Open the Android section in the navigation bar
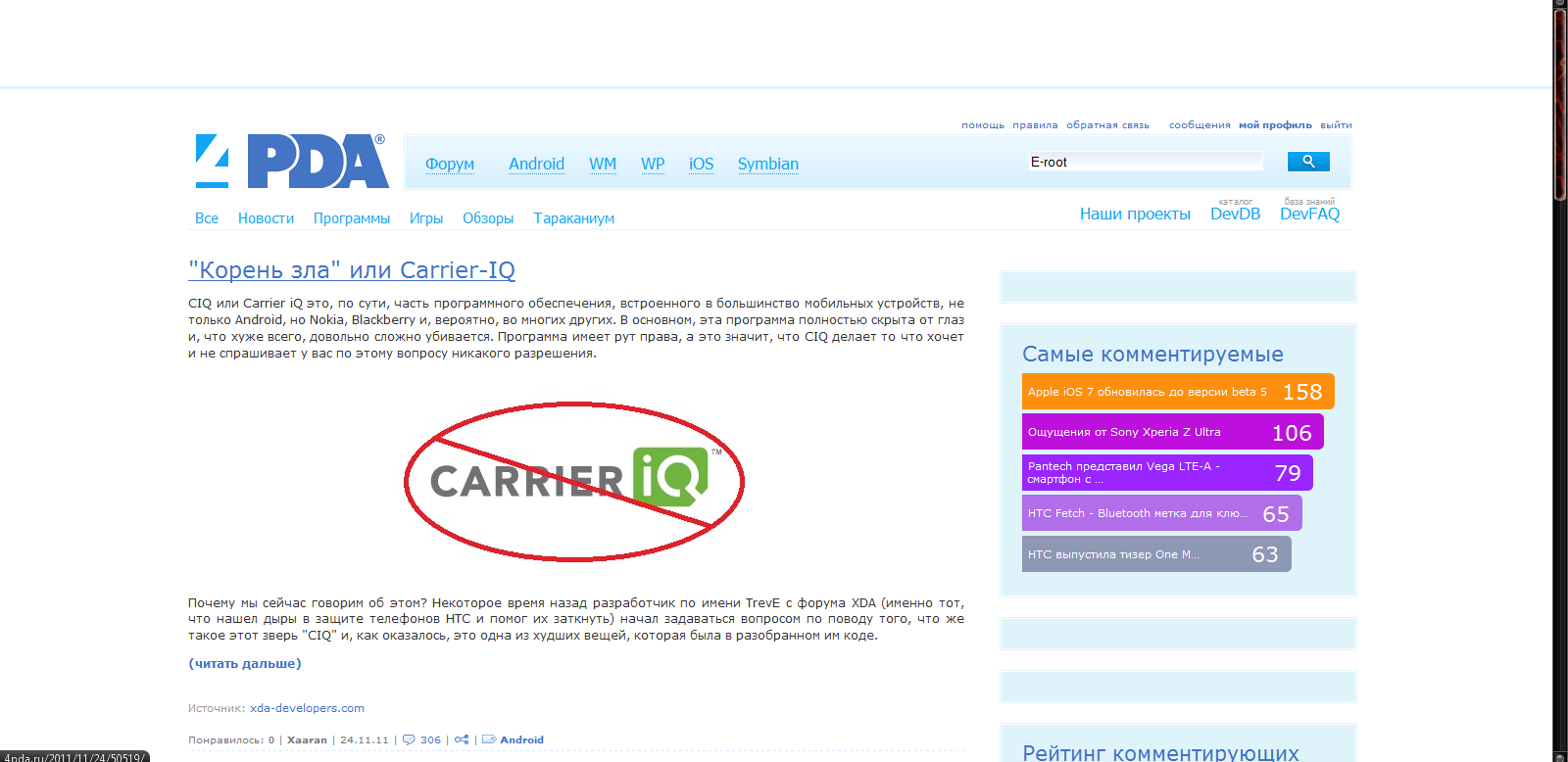 coord(536,164)
